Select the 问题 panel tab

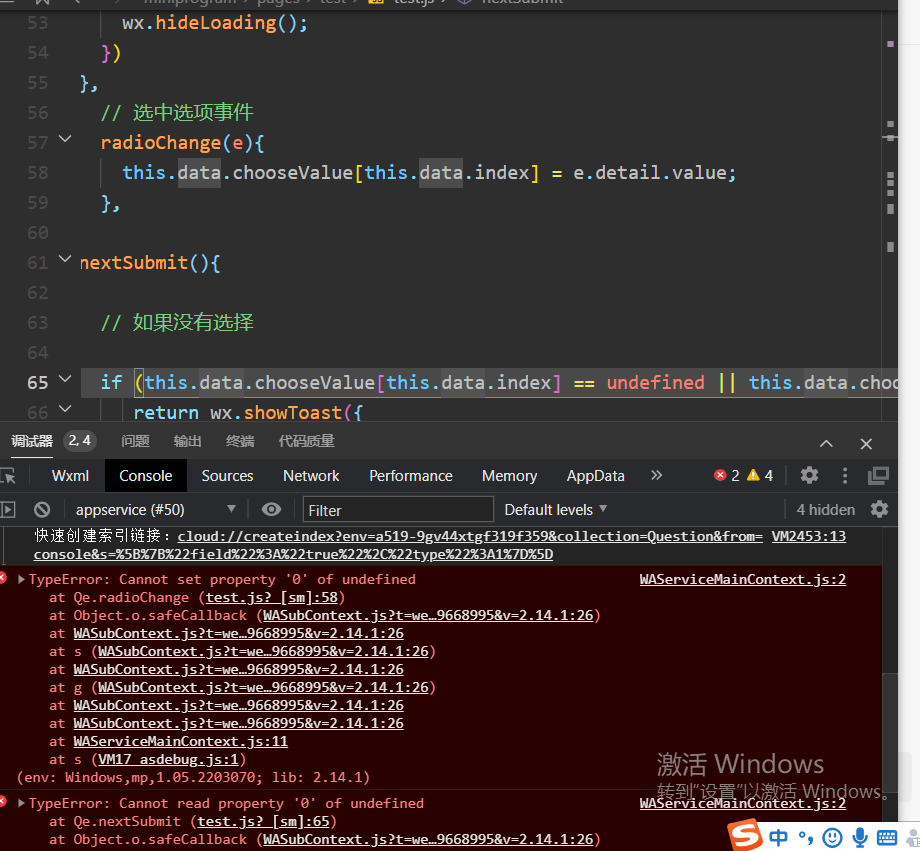pyautogui.click(x=136, y=441)
